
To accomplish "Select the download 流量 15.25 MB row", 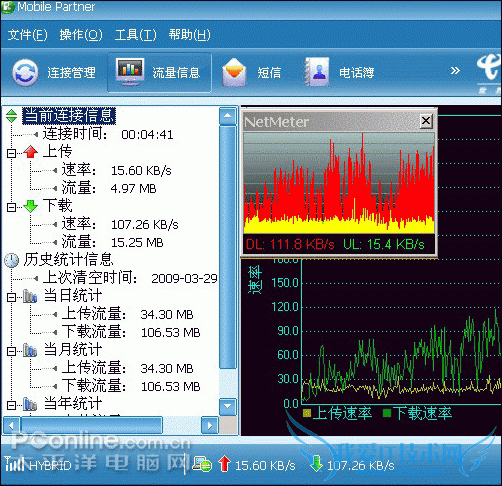I will 112,242.
